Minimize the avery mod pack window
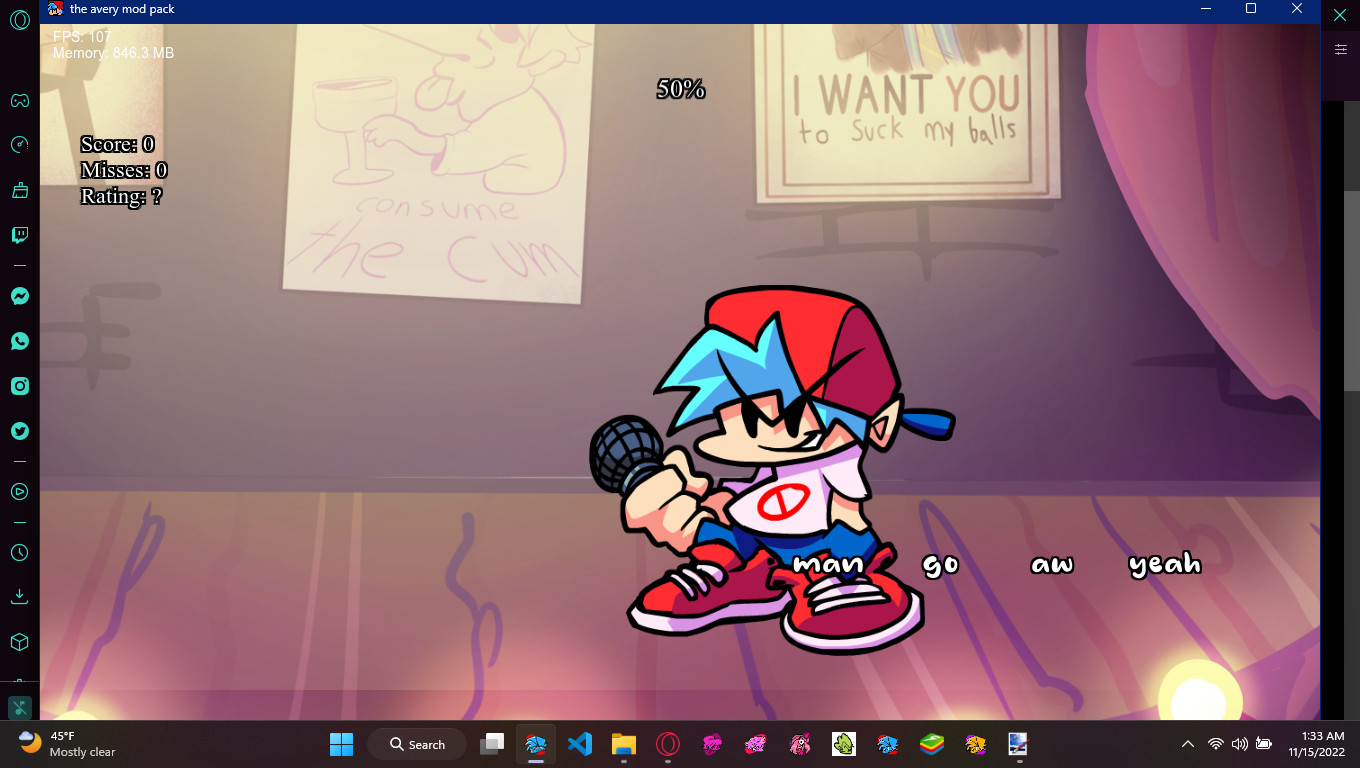The height and width of the screenshot is (768, 1360). point(1205,9)
